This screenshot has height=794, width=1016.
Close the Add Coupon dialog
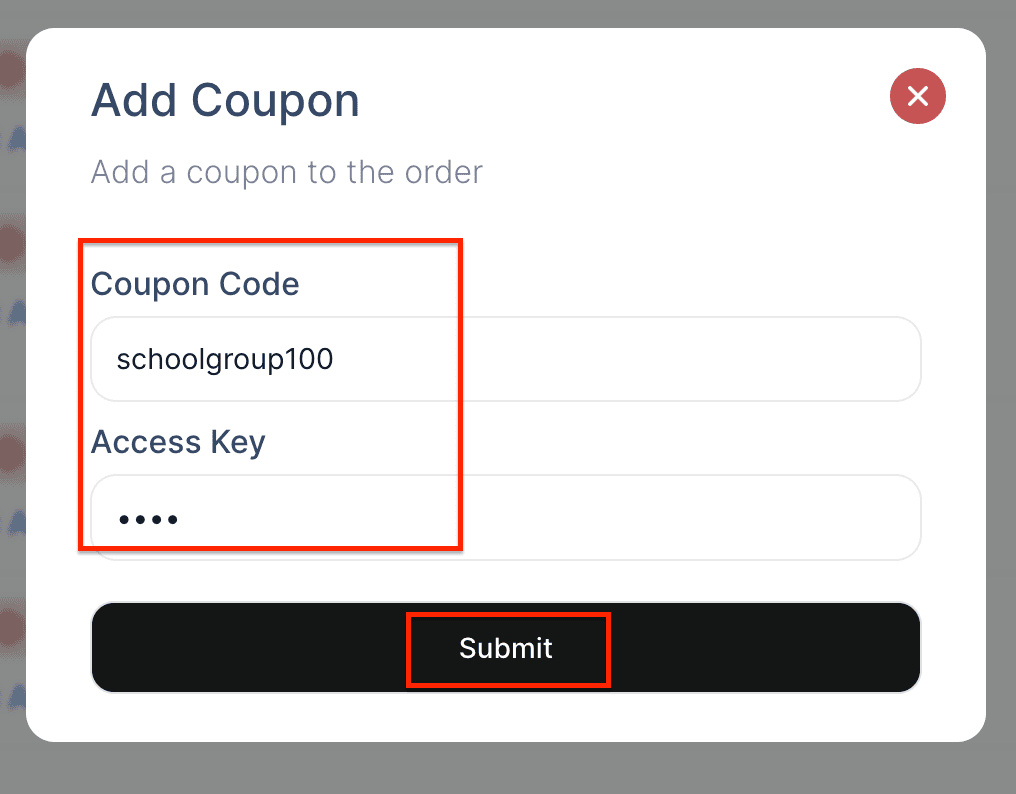pyautogui.click(x=917, y=96)
